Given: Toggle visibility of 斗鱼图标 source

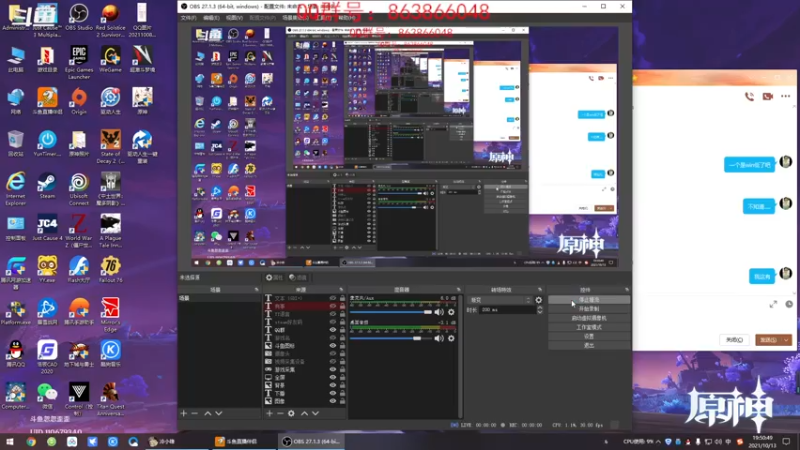Looking at the screenshot, I should click(333, 345).
